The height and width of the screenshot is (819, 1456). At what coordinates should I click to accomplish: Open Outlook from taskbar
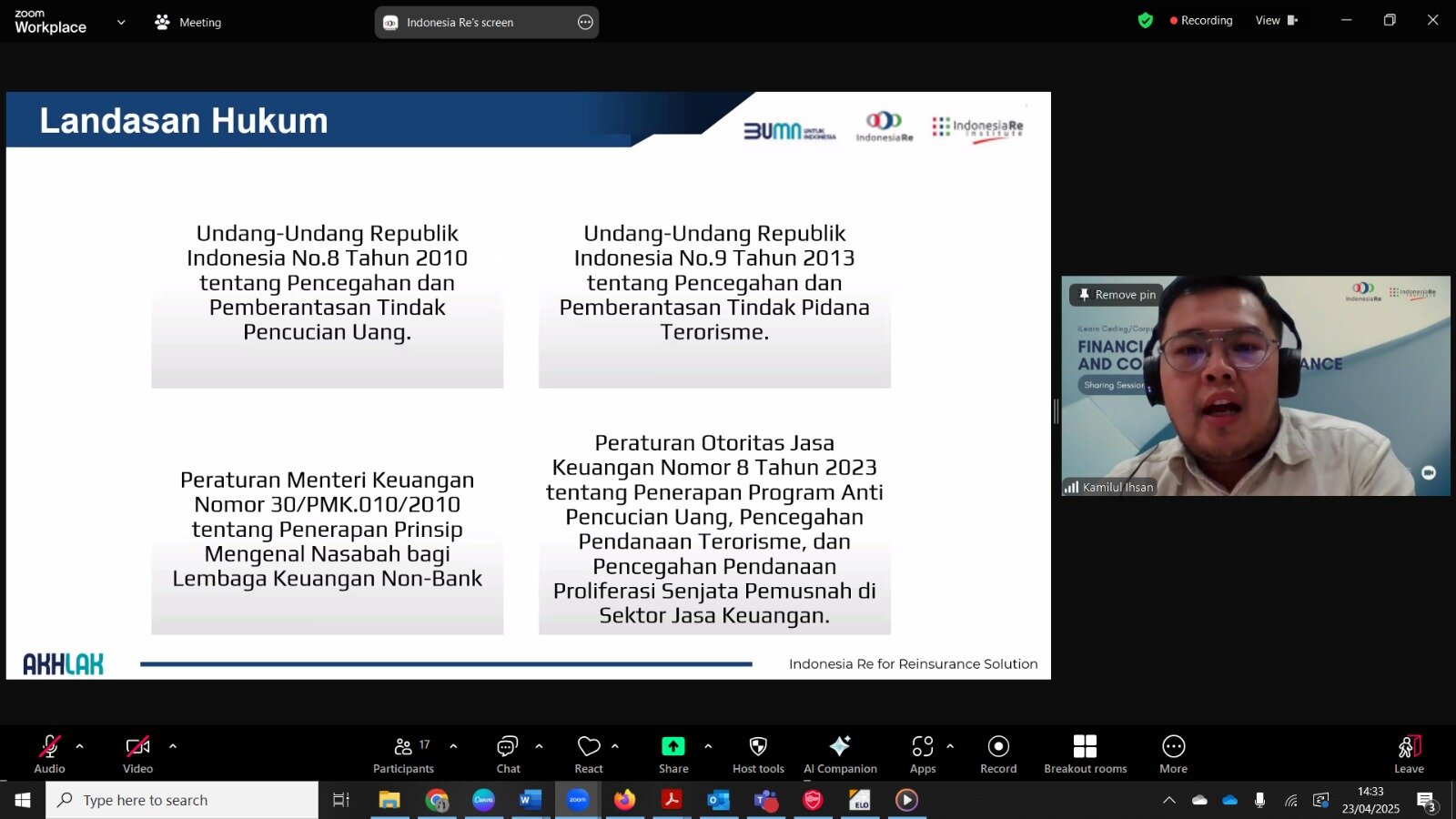719,800
